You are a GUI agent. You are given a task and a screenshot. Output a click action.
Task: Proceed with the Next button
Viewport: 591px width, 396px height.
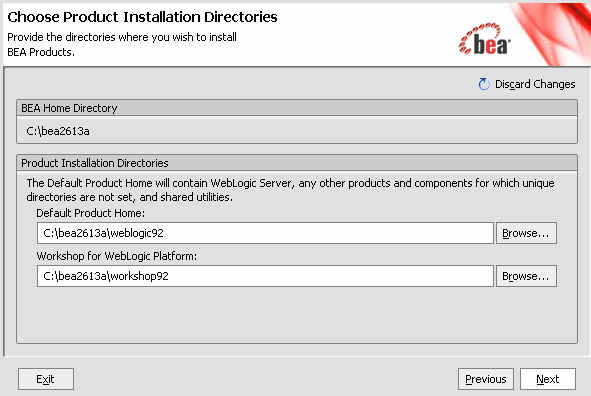click(548, 379)
